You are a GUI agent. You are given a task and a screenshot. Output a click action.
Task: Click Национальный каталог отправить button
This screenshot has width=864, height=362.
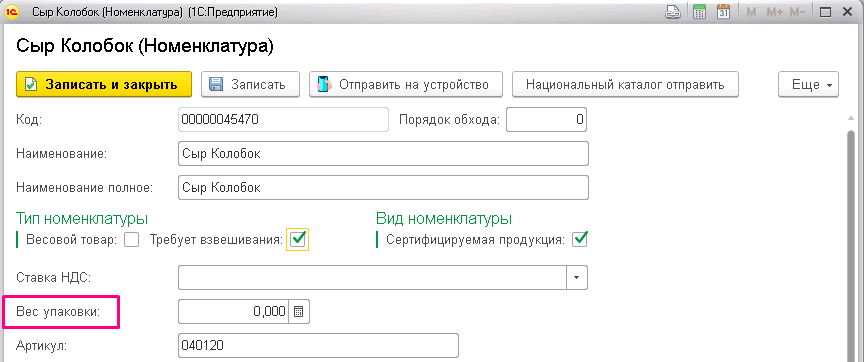(625, 85)
